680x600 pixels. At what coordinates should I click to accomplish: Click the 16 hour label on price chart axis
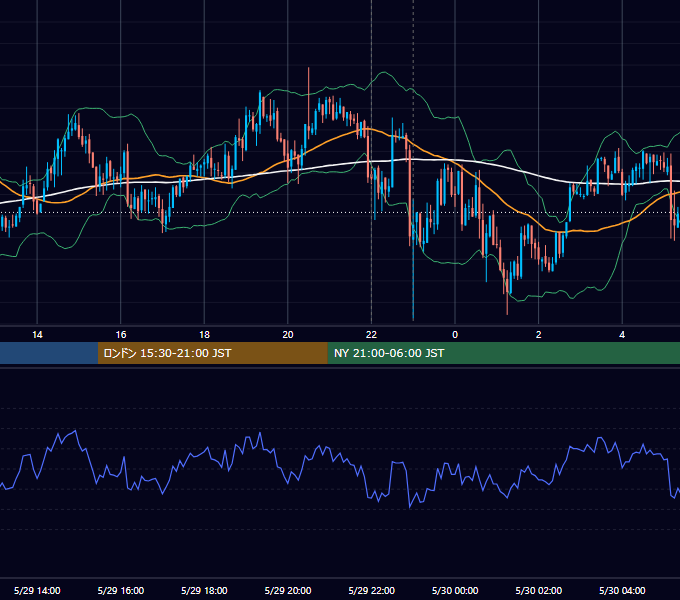[x=121, y=335]
